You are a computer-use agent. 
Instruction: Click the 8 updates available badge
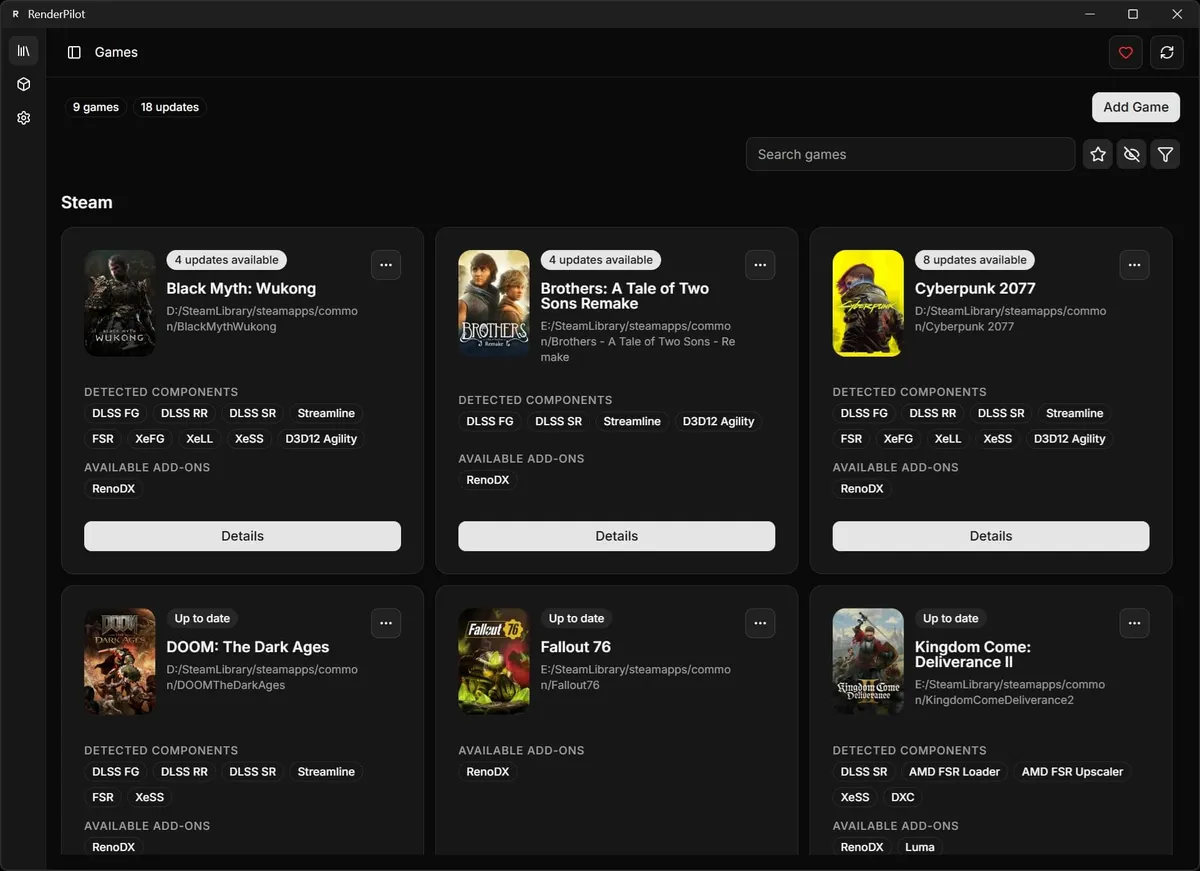(975, 260)
